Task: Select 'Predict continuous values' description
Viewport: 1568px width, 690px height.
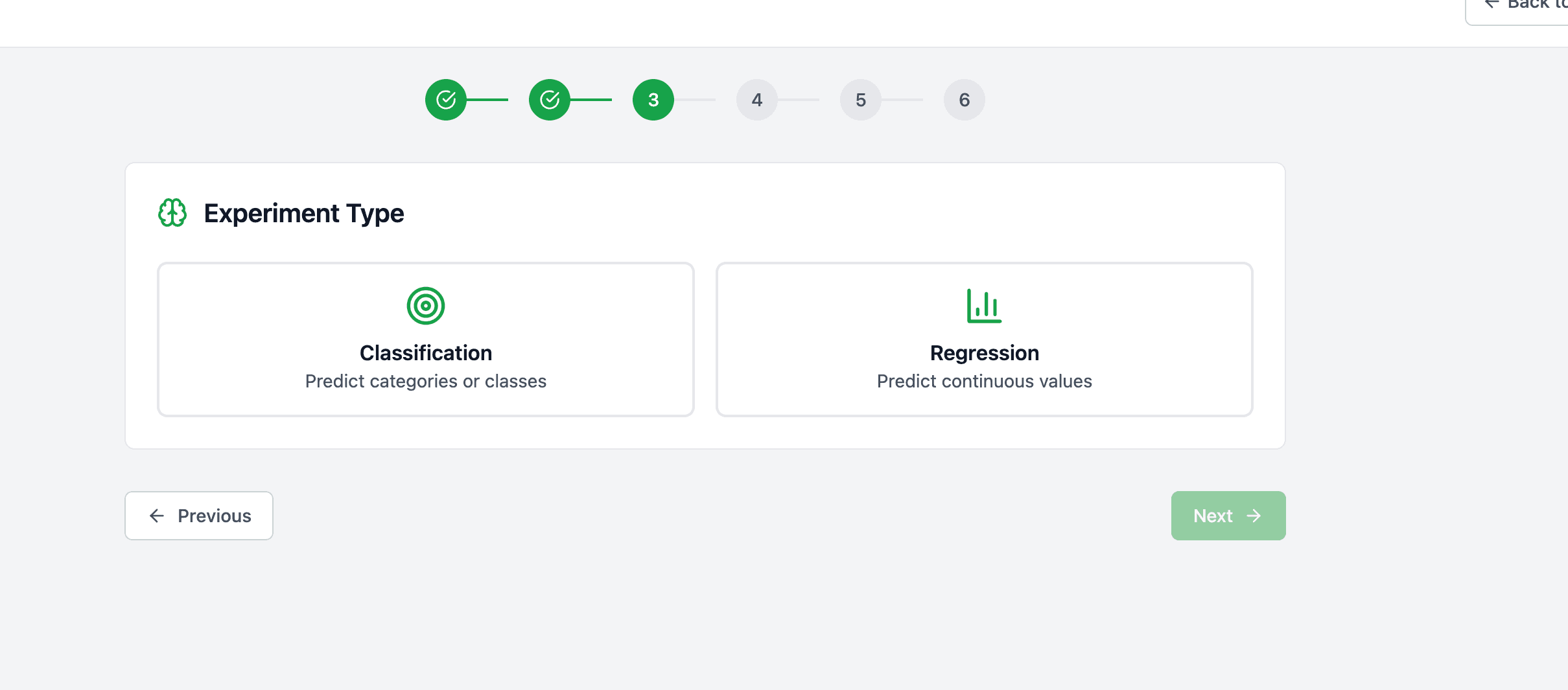Action: tap(984, 381)
